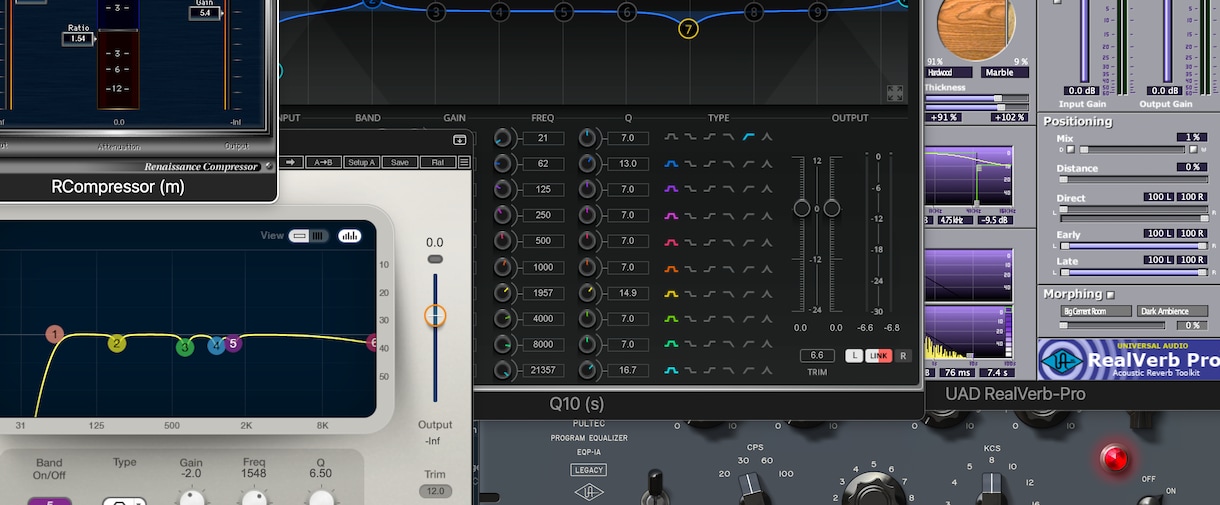The image size is (1220, 505).
Task: Select bell filter type for 1957 Hz band
Action: (672, 293)
